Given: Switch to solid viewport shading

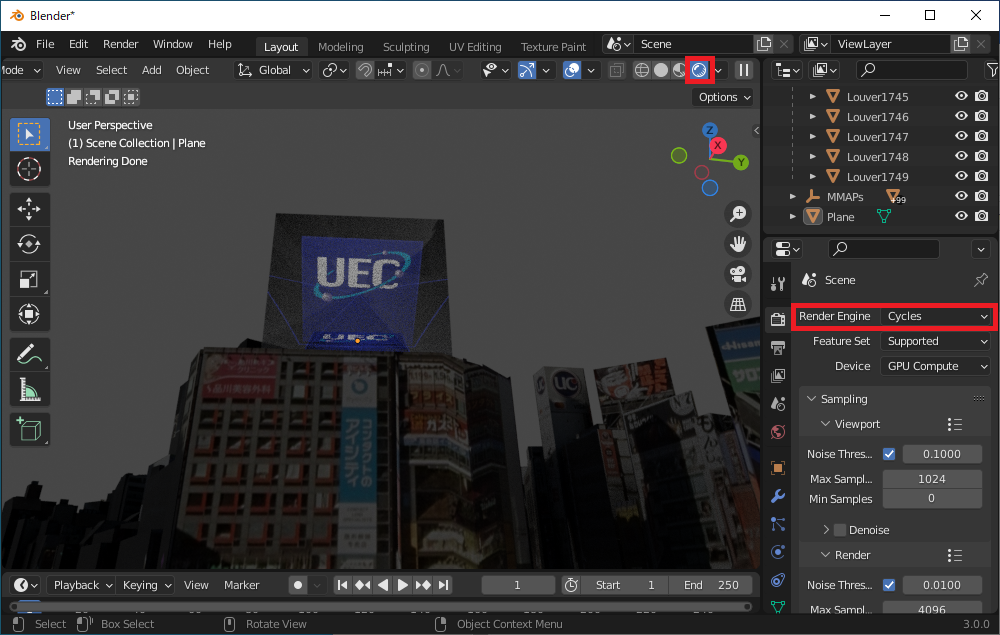Looking at the screenshot, I should 661,70.
